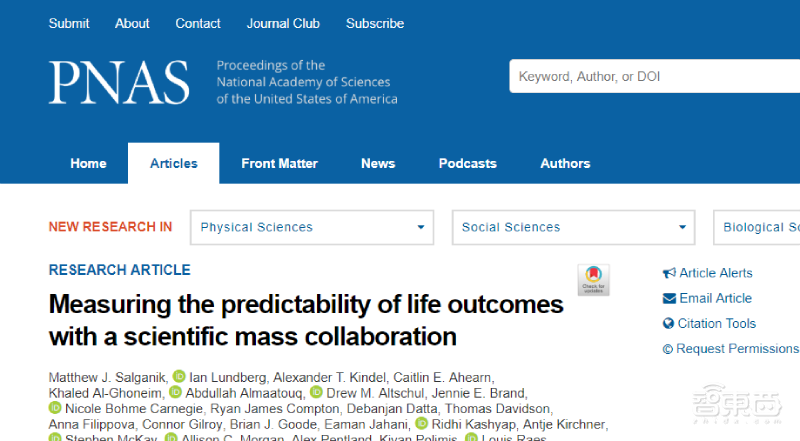This screenshot has height=441, width=800.
Task: Click the Journal Club link
Action: pyautogui.click(x=283, y=23)
